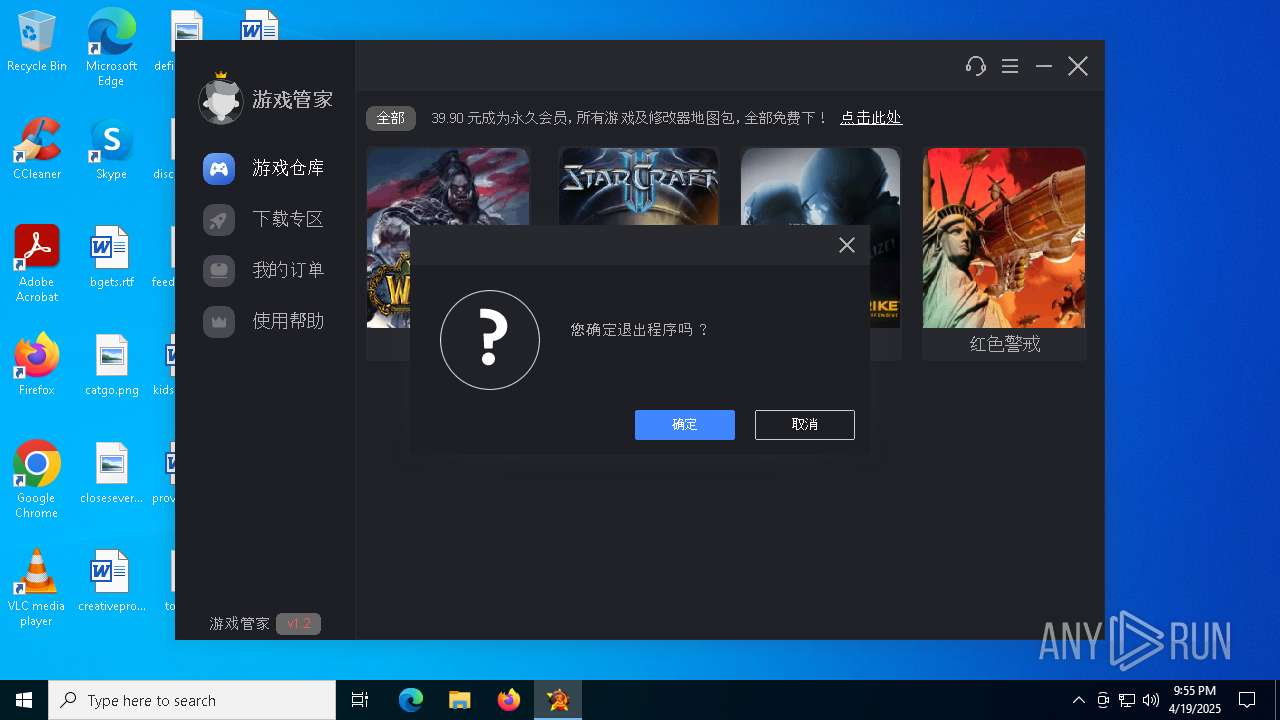This screenshot has width=1280, height=720.
Task: Switch to 游戏管家 app on taskbar
Action: click(x=558, y=700)
